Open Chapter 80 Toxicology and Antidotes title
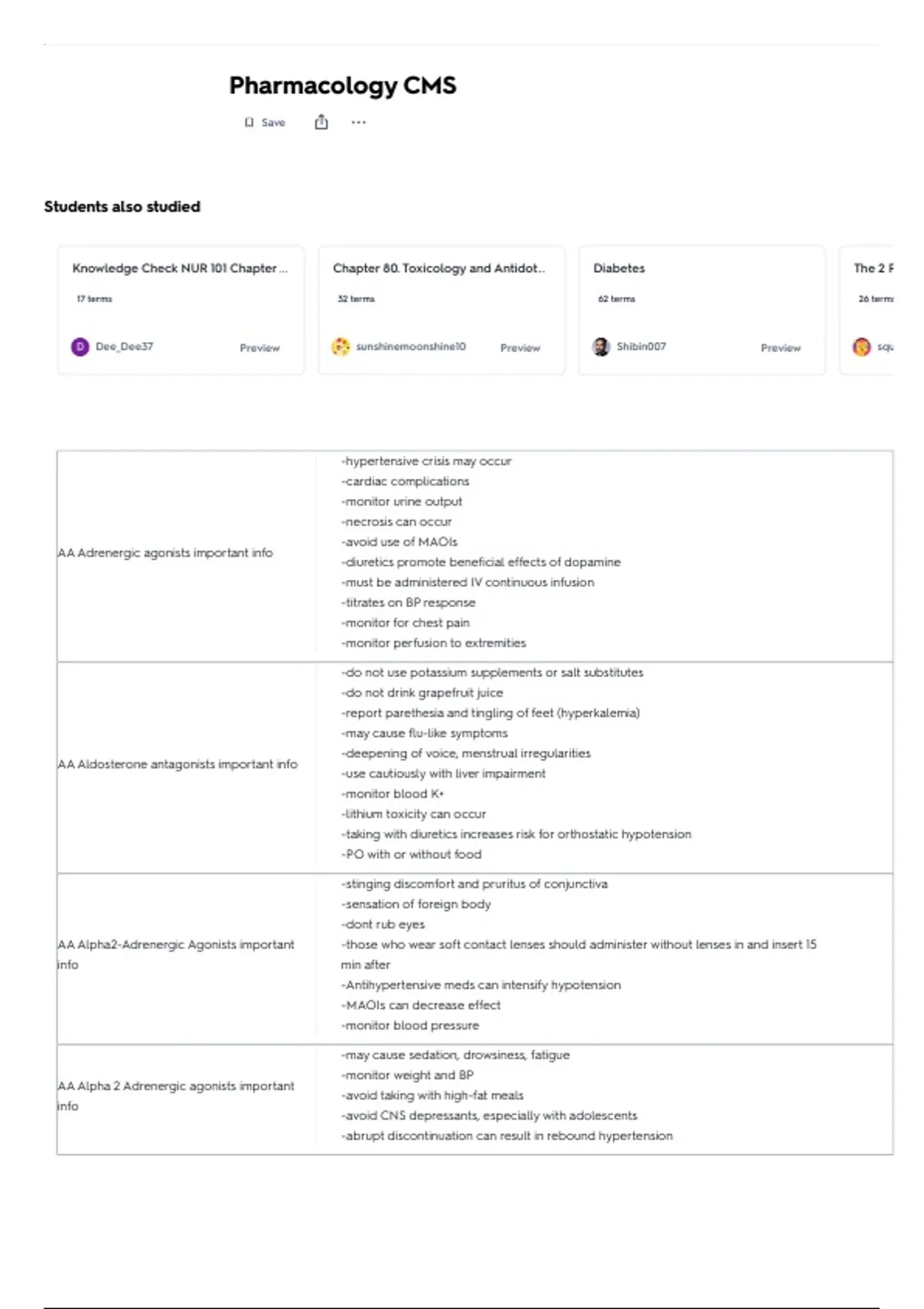Viewport: 924px width, 1309px height. 439,268
